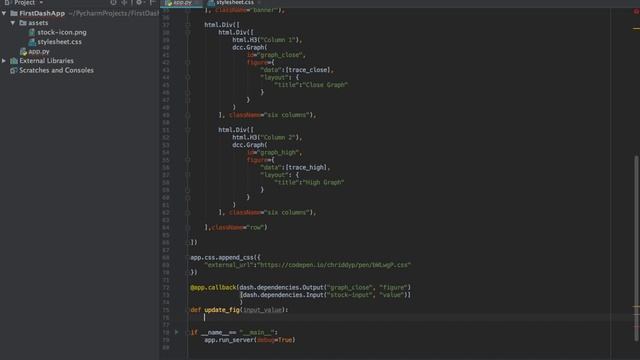Click the "update_fig" function name
This screenshot has width=640, height=360.
click(x=222, y=310)
